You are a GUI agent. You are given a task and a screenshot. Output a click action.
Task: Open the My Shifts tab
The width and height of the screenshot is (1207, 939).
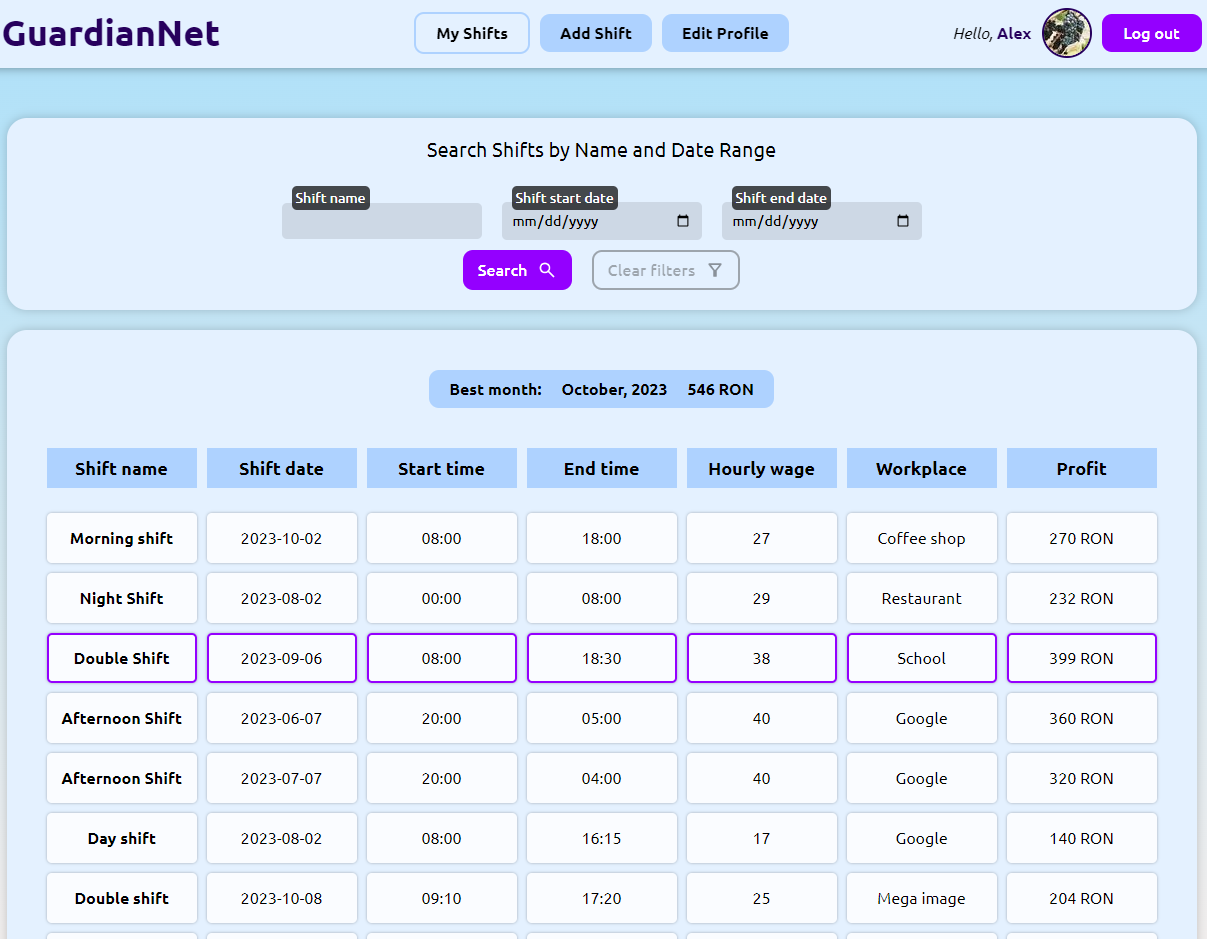click(x=471, y=33)
